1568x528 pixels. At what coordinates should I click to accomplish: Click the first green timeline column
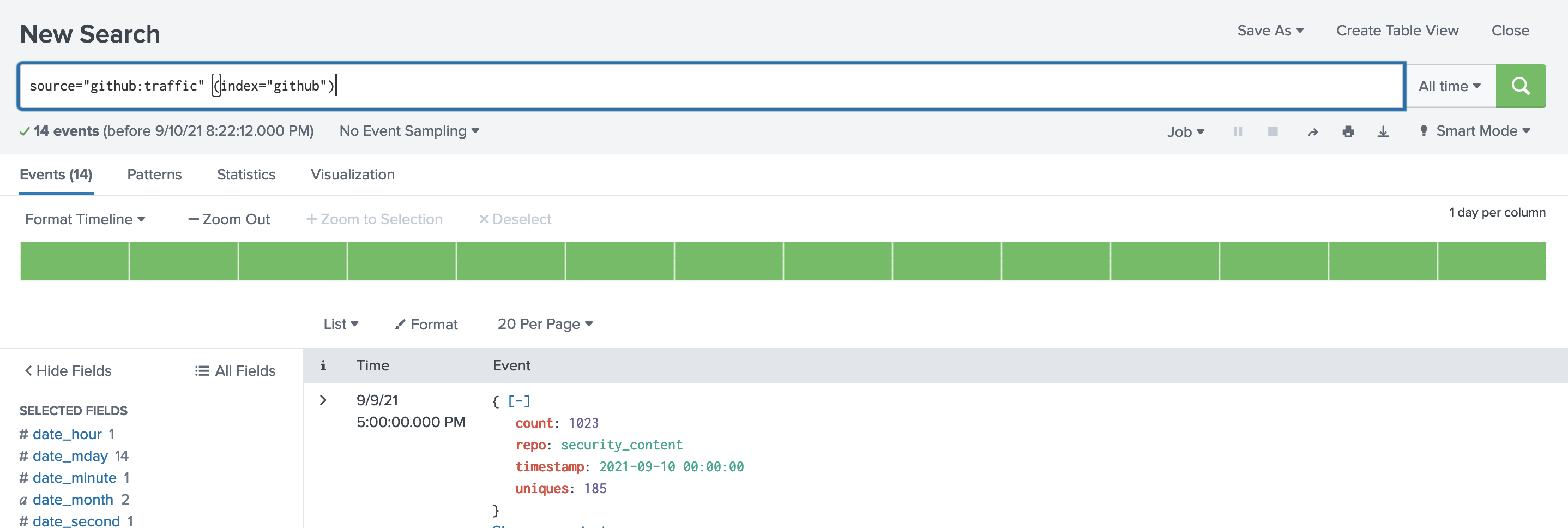[x=74, y=261]
